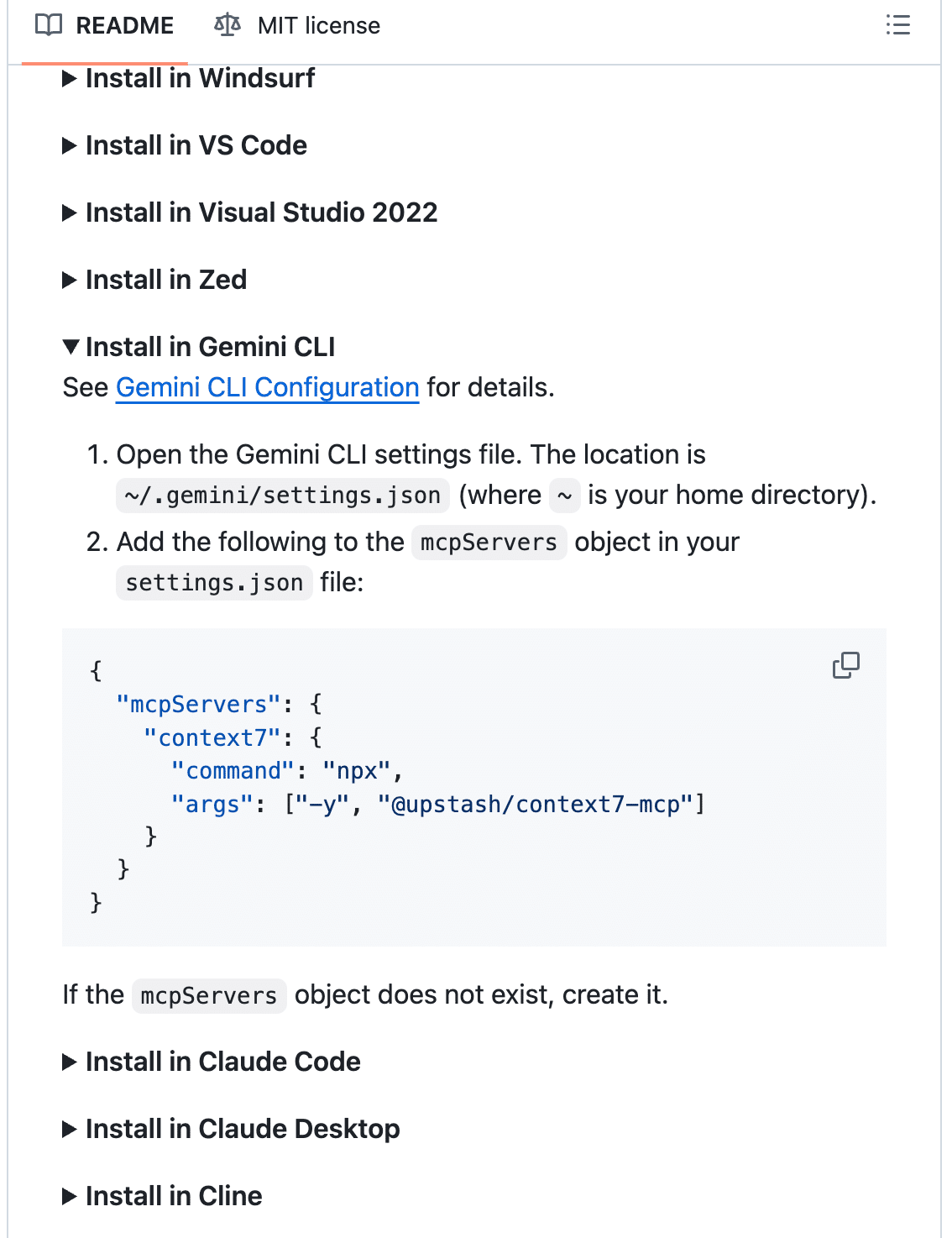Open the outline list icon at top right
The height and width of the screenshot is (1238, 952).
tap(898, 25)
